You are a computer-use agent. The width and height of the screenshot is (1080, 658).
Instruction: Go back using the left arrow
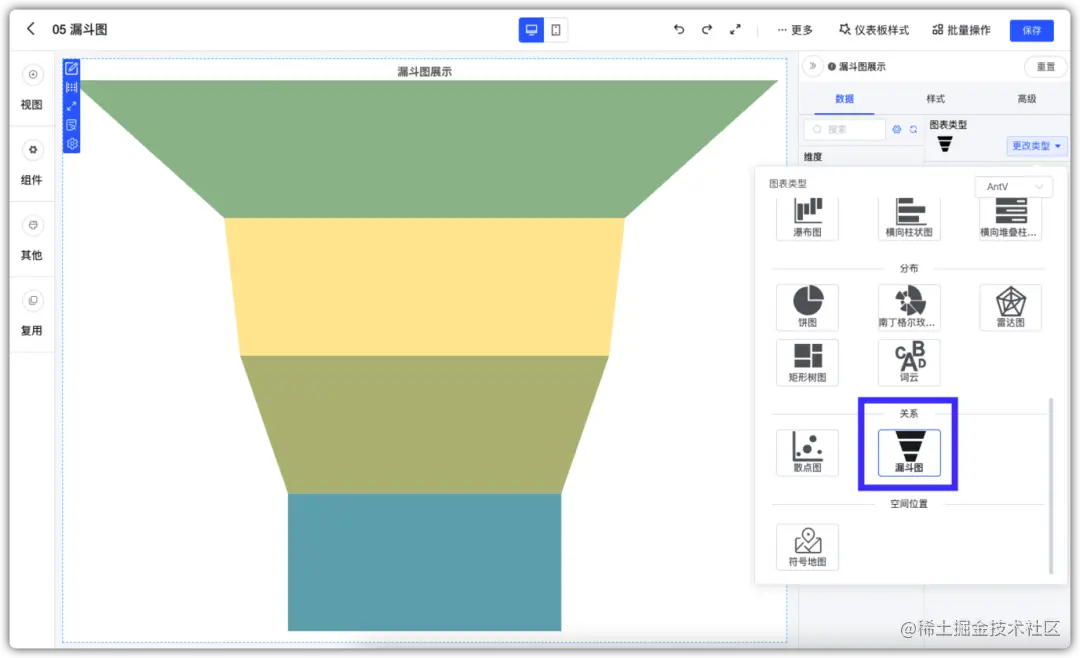(30, 29)
